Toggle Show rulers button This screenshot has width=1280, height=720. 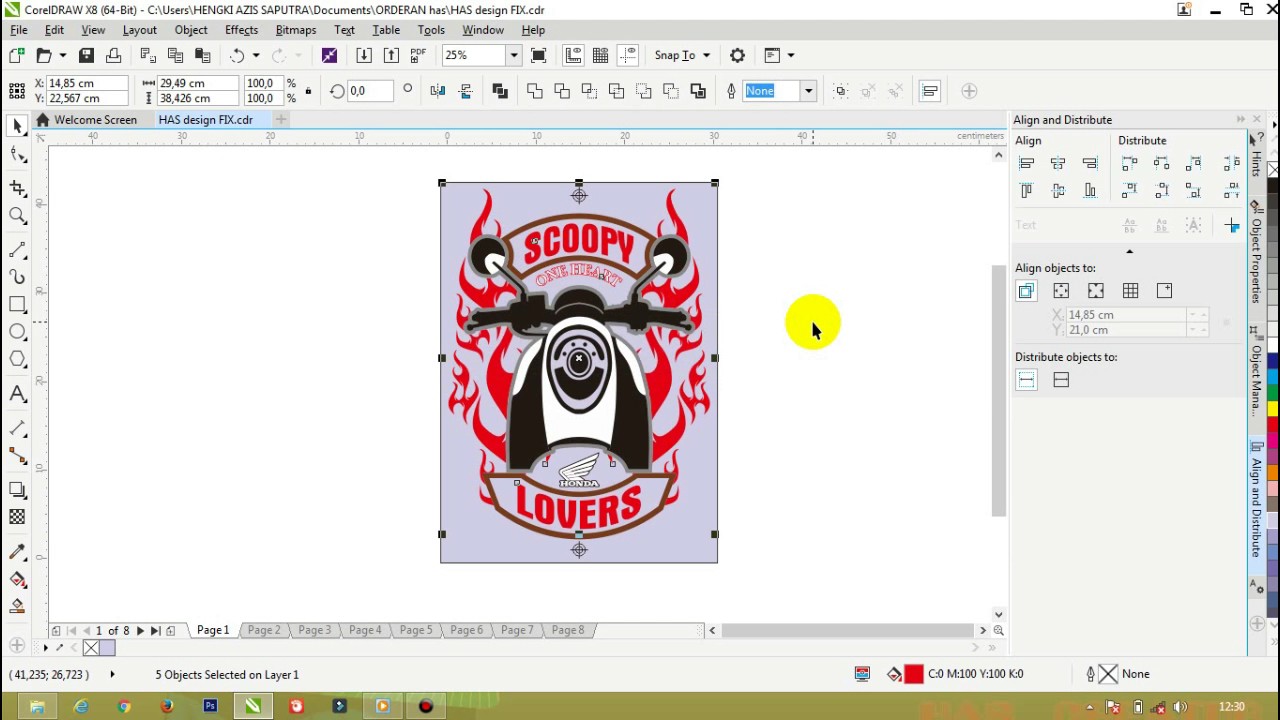[573, 56]
